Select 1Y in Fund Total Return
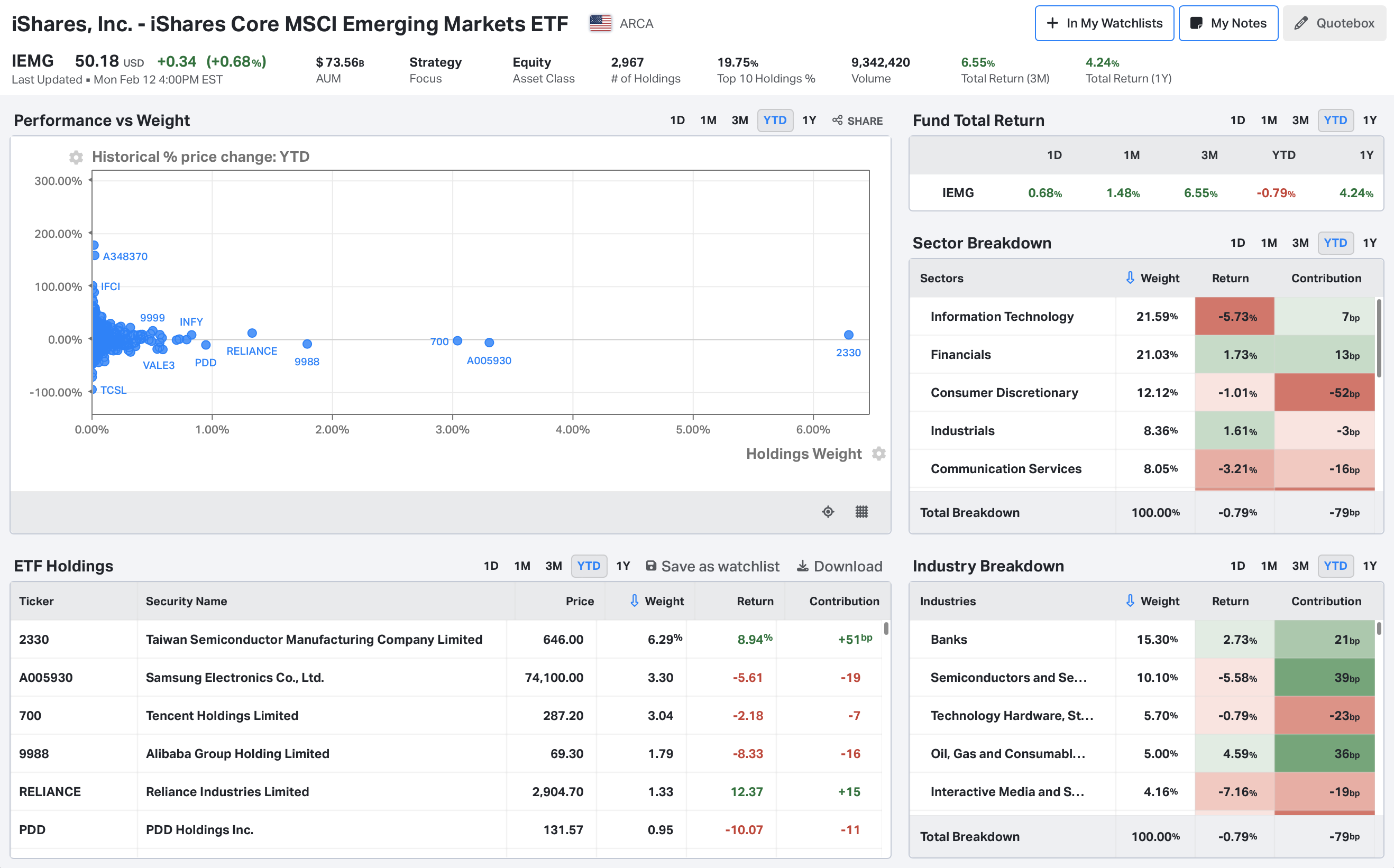Viewport: 1394px width, 868px height. tap(1370, 121)
